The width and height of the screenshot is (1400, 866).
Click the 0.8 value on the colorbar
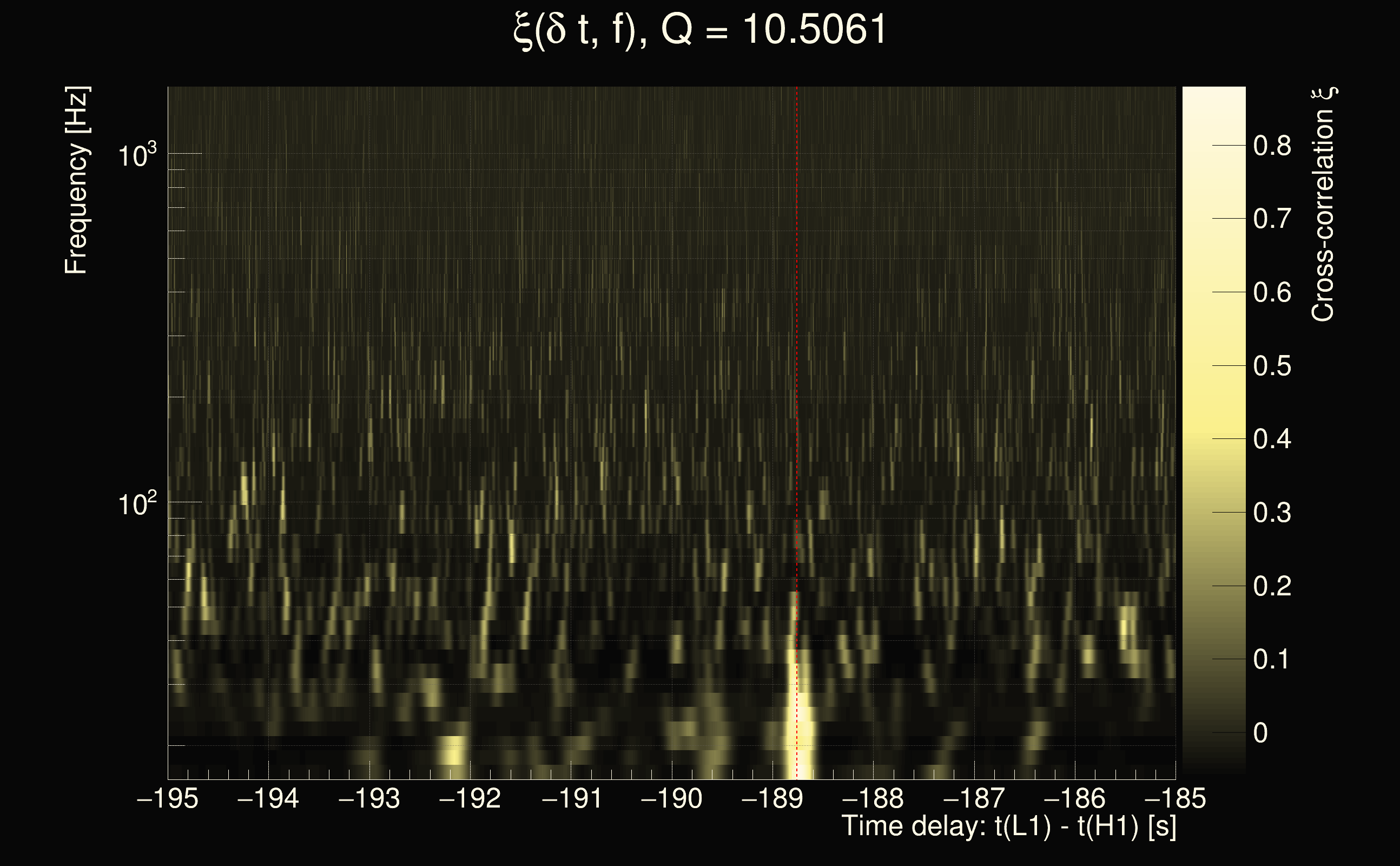coord(1272,146)
